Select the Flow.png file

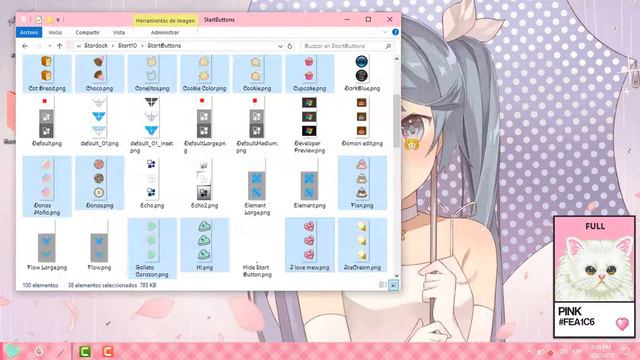(x=100, y=245)
